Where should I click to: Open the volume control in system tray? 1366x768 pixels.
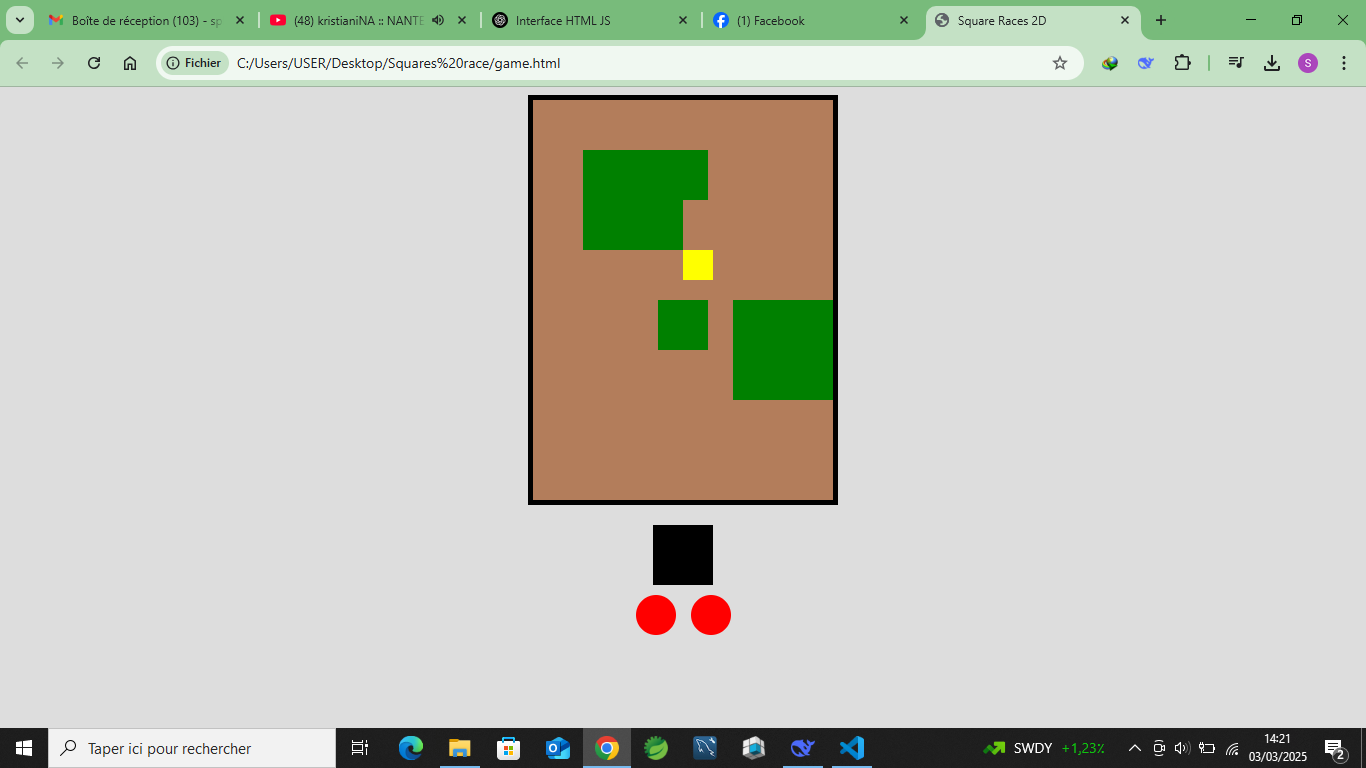coord(1182,748)
